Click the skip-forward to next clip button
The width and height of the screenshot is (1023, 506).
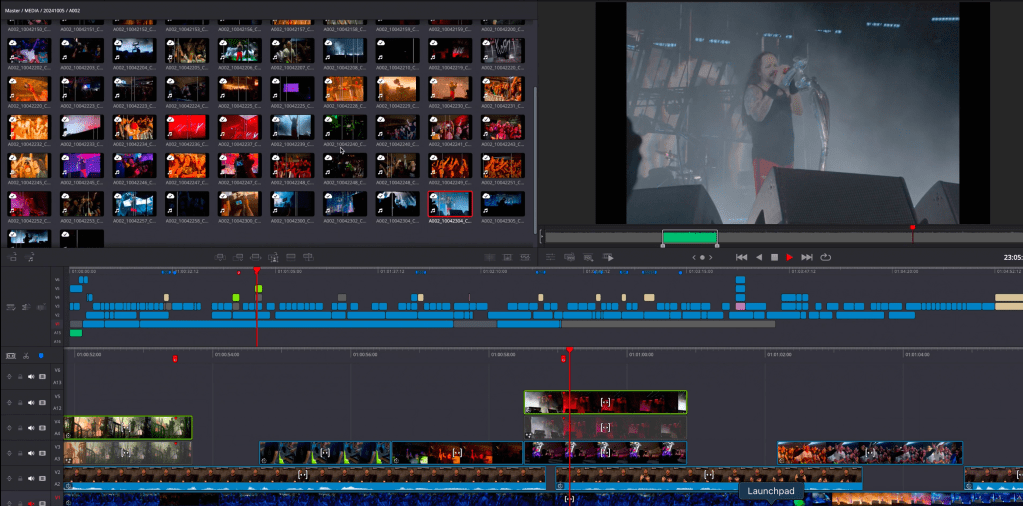[807, 257]
